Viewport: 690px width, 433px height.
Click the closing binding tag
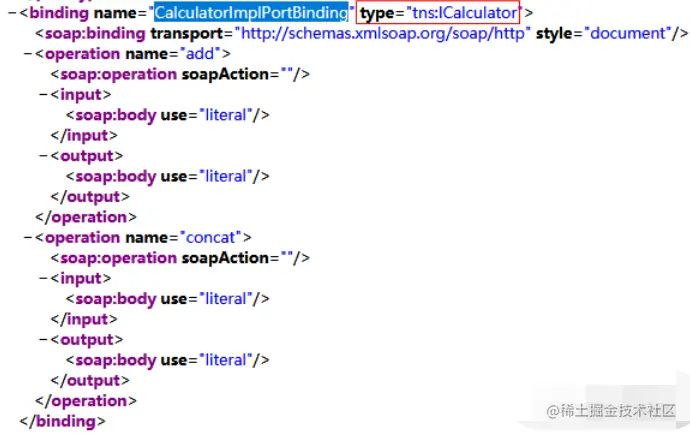pos(62,421)
